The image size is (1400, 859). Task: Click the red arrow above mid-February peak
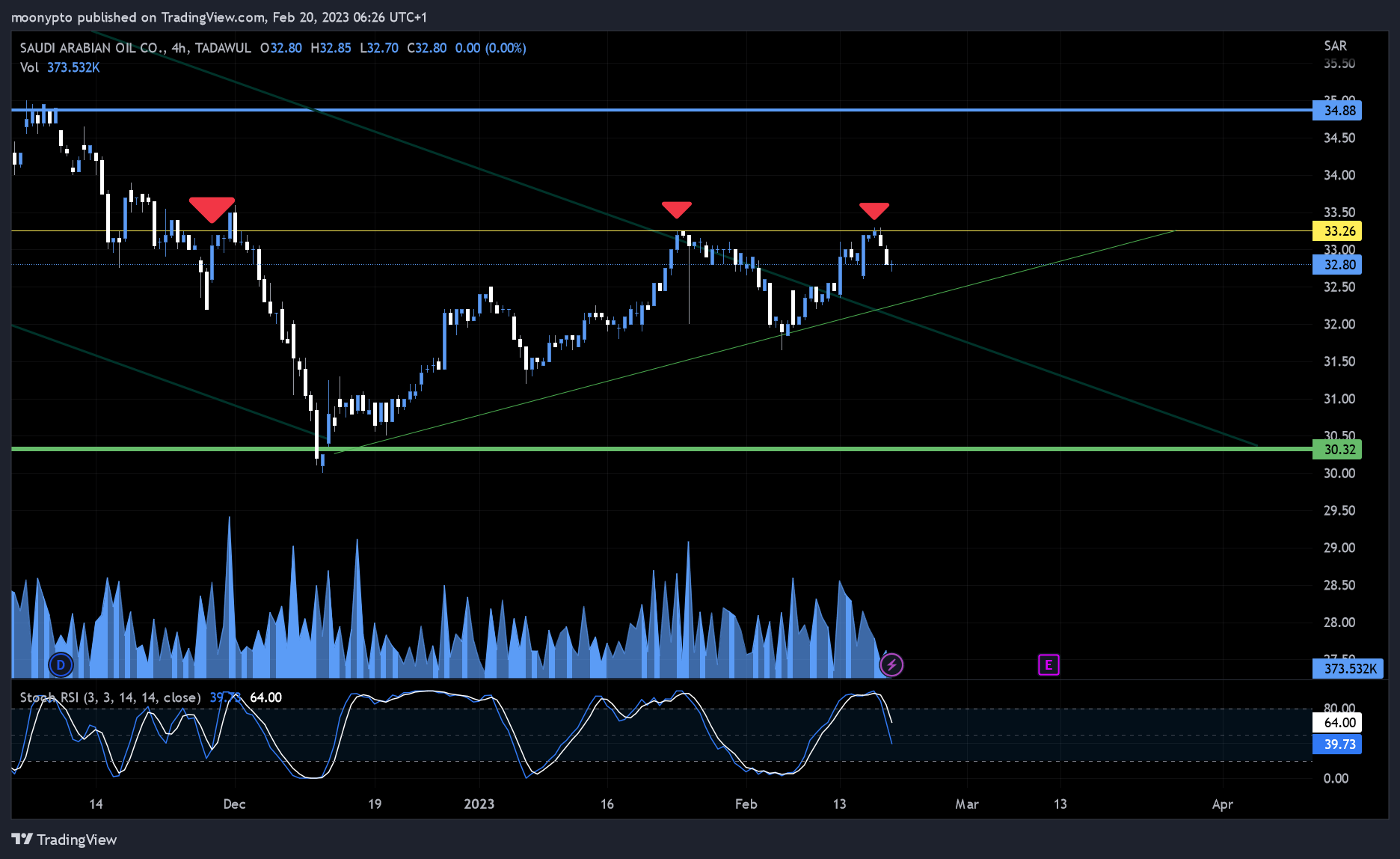click(874, 211)
